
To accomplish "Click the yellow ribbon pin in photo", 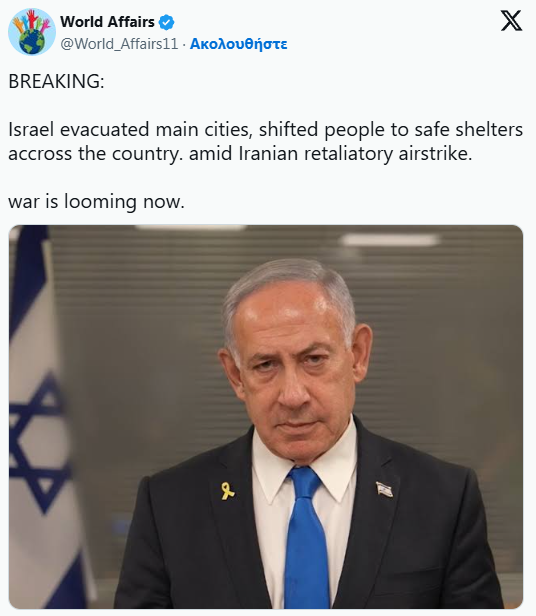I will (x=227, y=491).
